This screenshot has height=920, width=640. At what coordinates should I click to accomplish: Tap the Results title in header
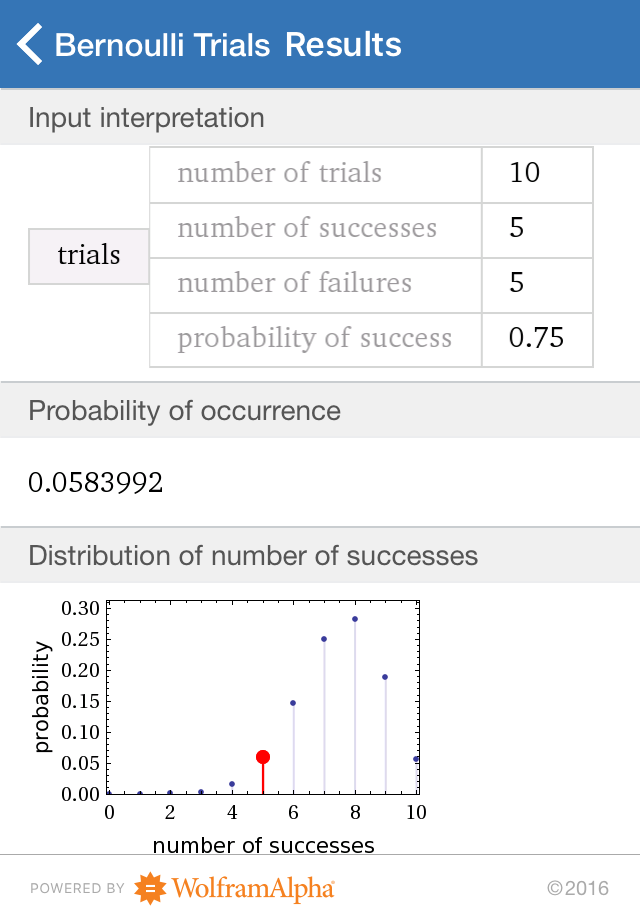click(x=343, y=45)
